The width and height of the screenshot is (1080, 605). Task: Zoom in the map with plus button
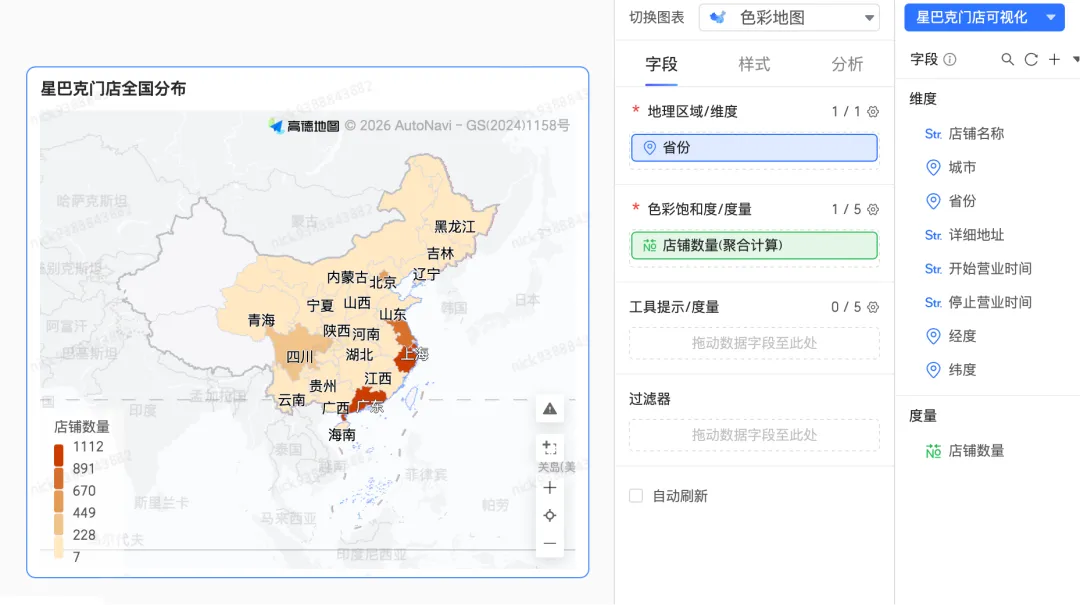tap(550, 488)
